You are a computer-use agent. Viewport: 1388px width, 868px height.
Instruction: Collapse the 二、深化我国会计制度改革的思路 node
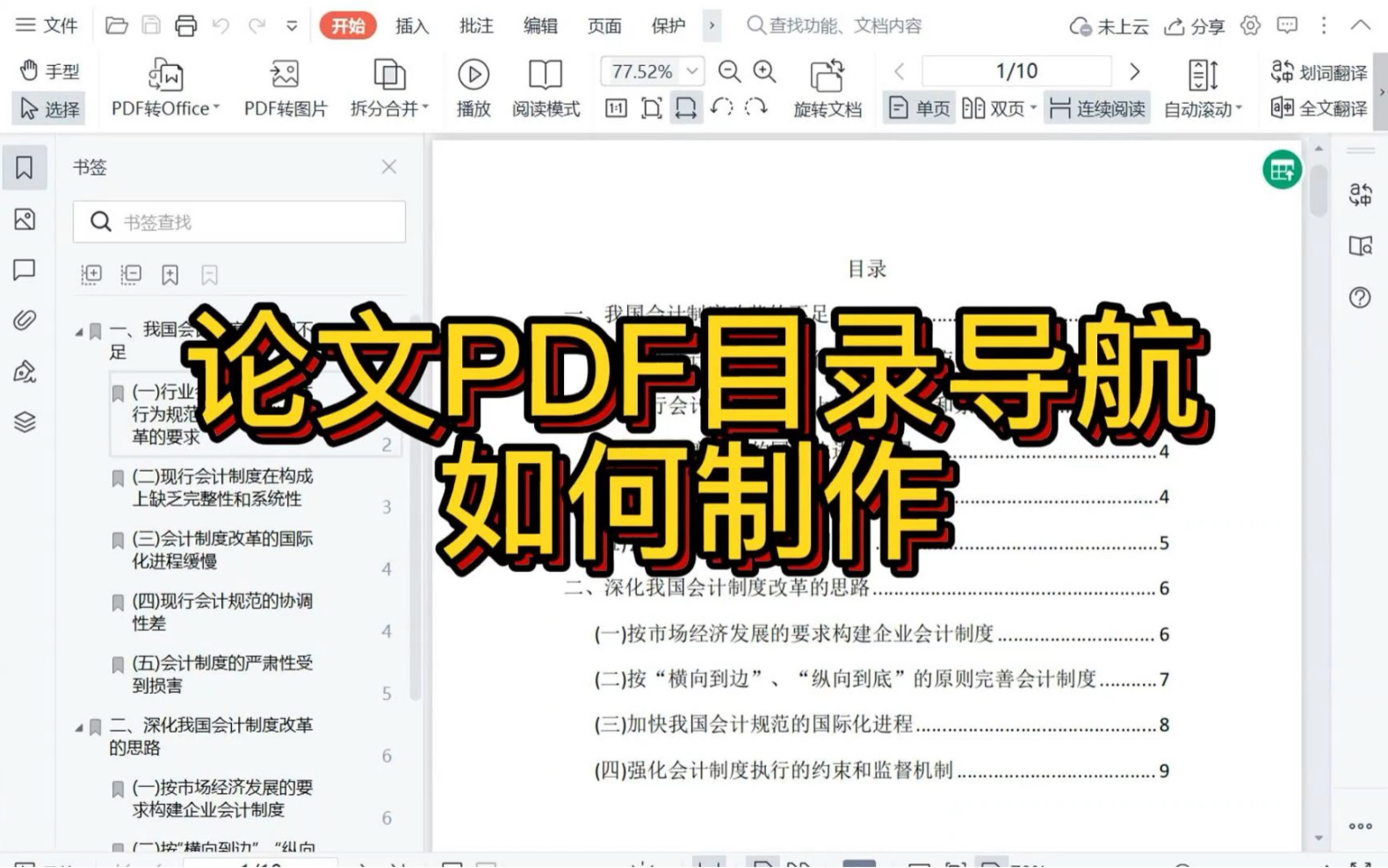(79, 727)
